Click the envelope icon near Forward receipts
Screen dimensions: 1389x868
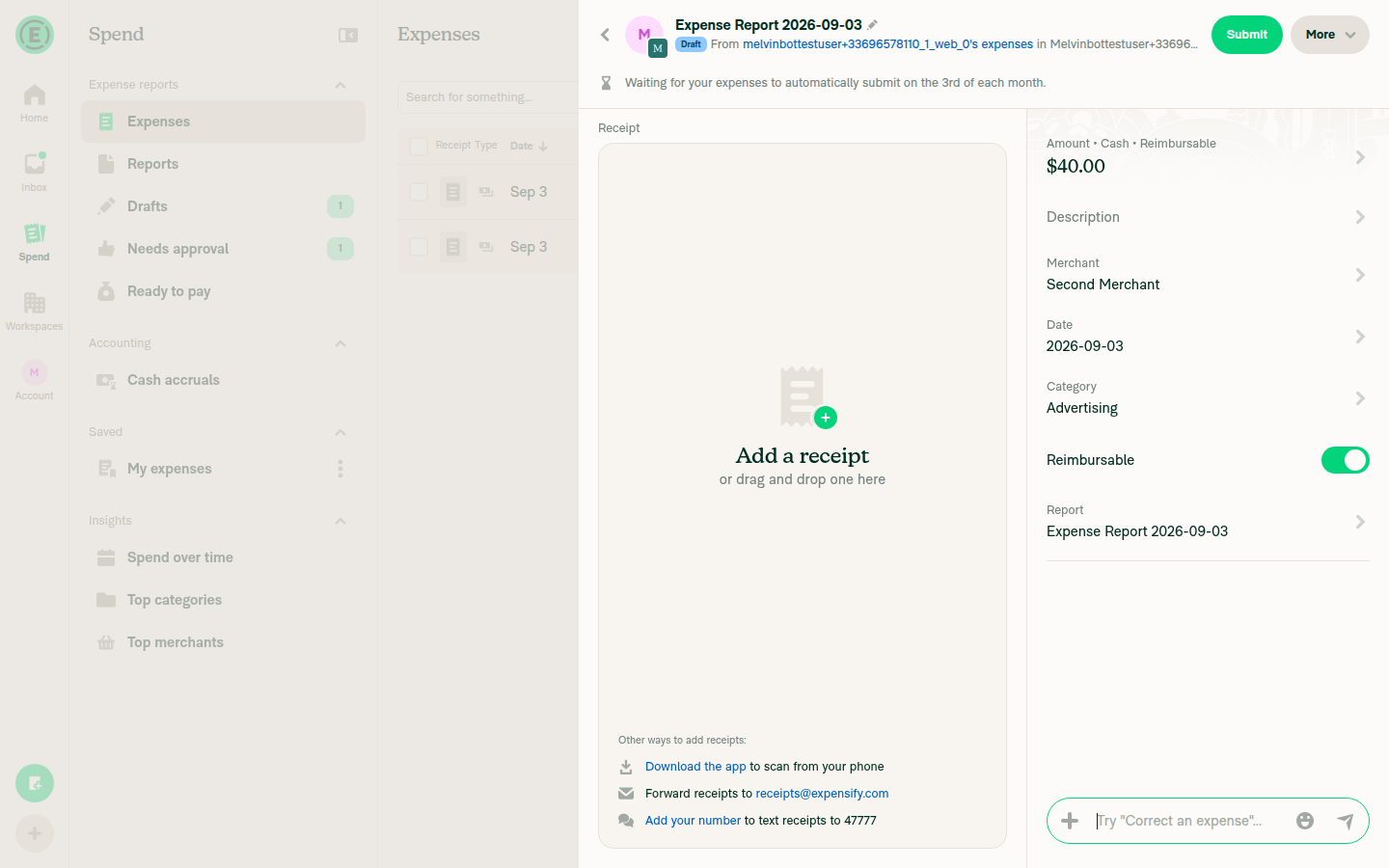point(626,794)
